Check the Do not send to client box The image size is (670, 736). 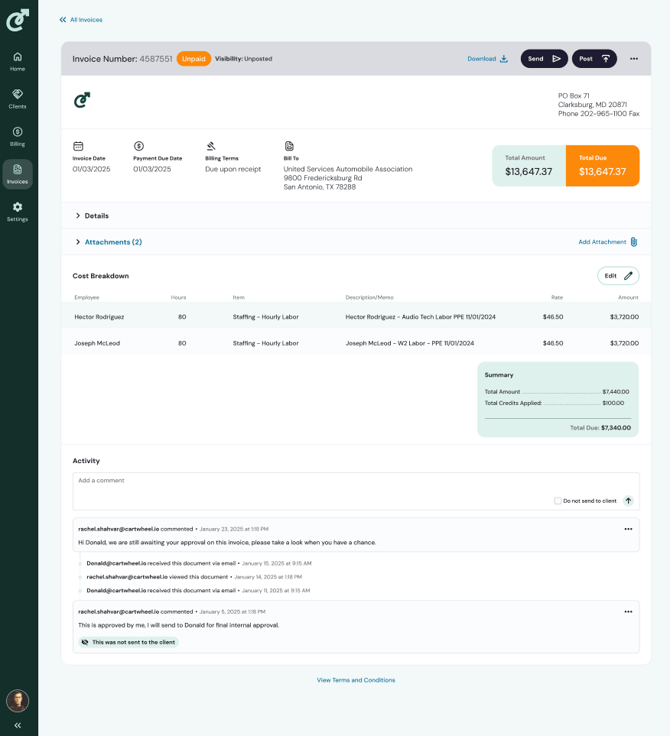558,501
